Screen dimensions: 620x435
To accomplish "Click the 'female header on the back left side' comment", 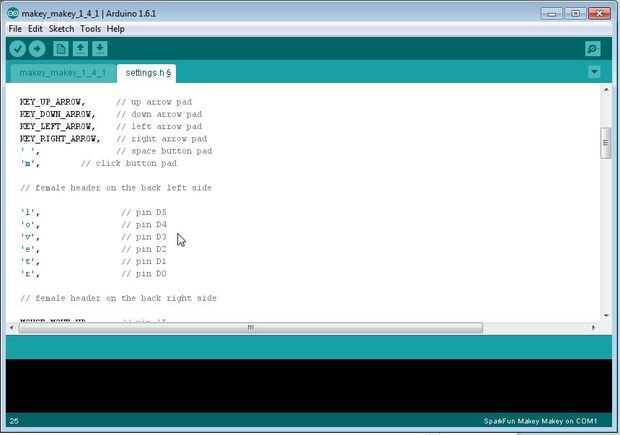I will pos(116,188).
